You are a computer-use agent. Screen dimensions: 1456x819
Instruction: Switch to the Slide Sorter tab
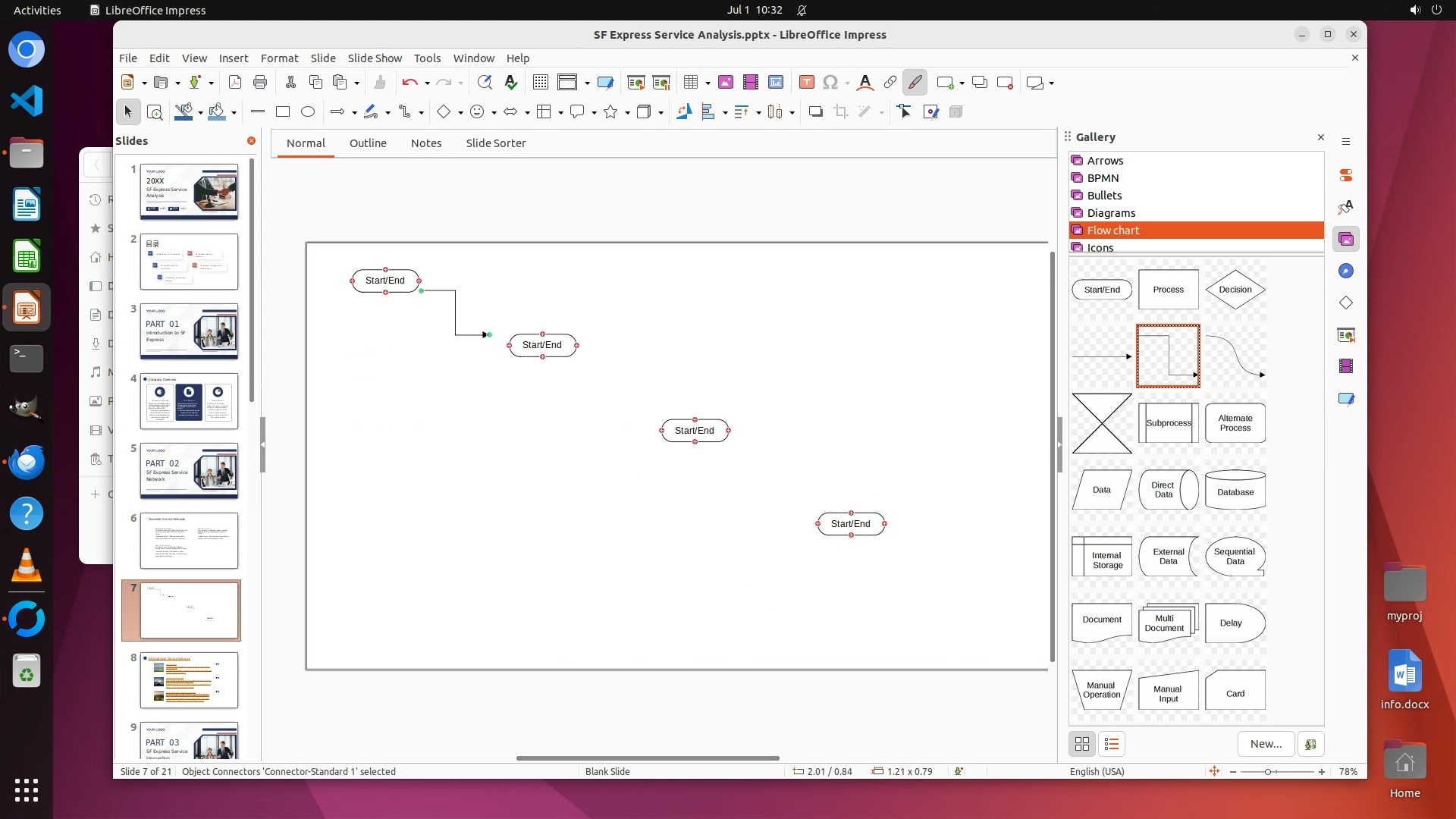point(495,143)
